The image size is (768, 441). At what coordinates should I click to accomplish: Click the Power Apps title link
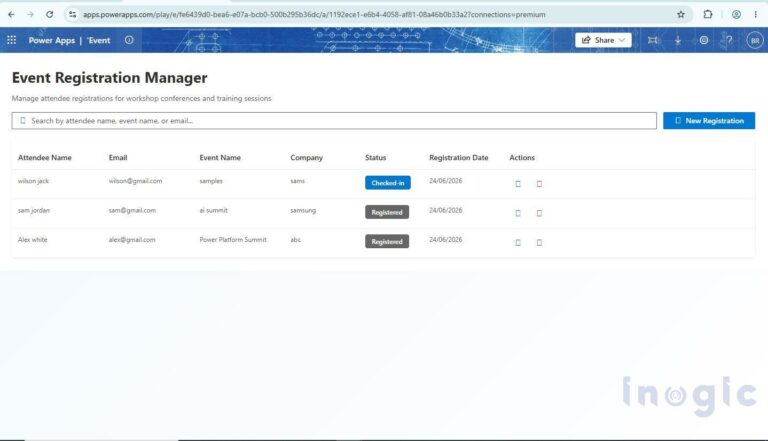[51, 41]
